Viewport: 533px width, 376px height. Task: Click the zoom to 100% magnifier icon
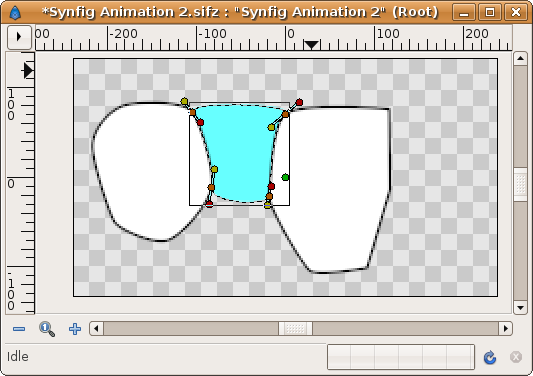[47, 329]
